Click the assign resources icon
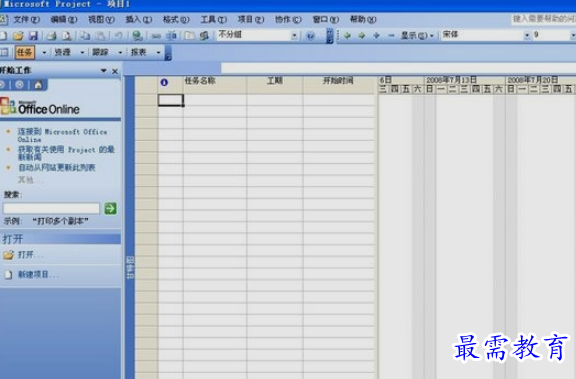This screenshot has height=379, width=576. coord(205,36)
